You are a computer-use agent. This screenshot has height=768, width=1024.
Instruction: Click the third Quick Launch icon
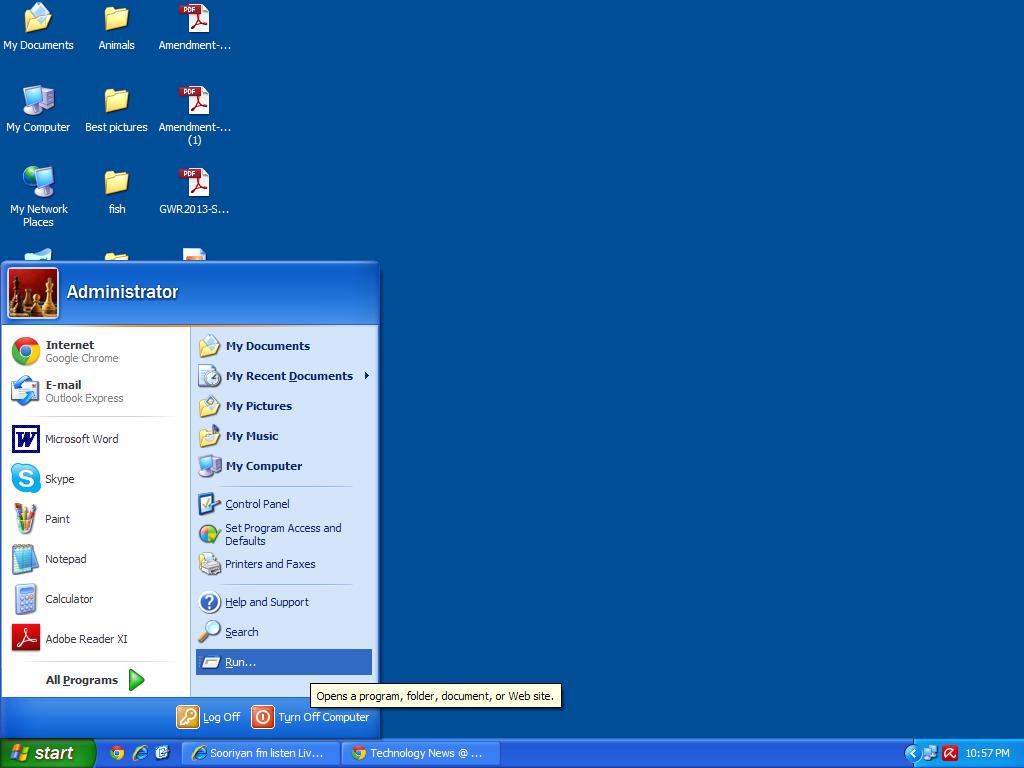tap(163, 753)
